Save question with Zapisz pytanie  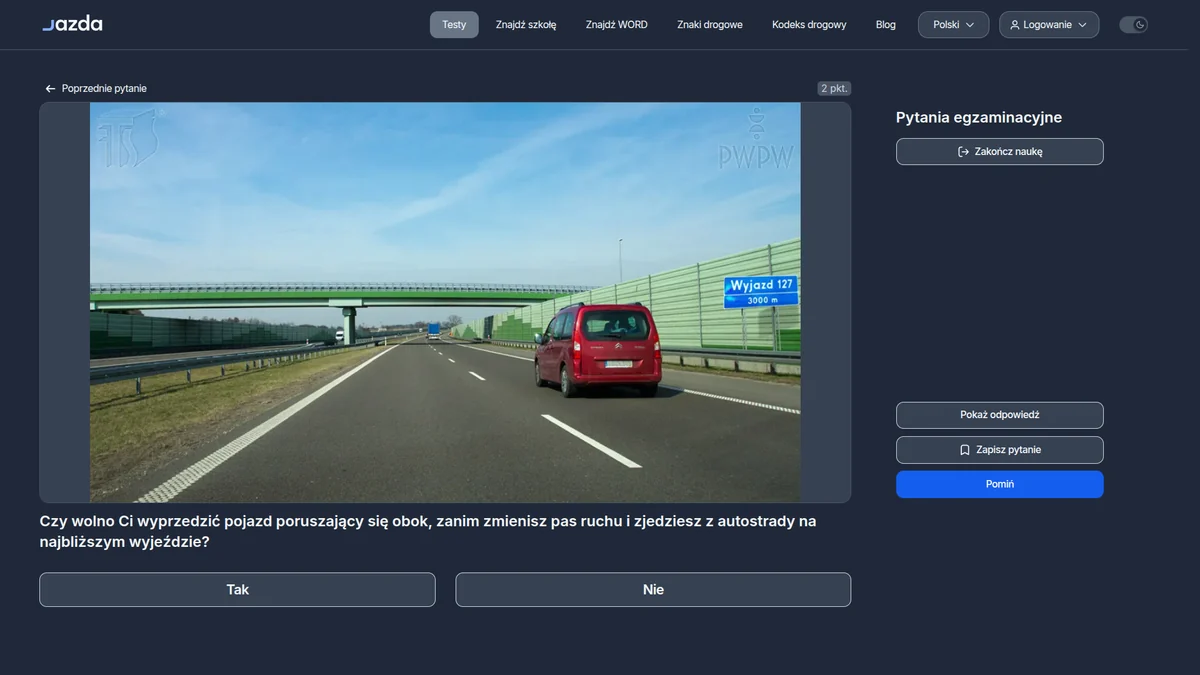pyautogui.click(x=1000, y=450)
